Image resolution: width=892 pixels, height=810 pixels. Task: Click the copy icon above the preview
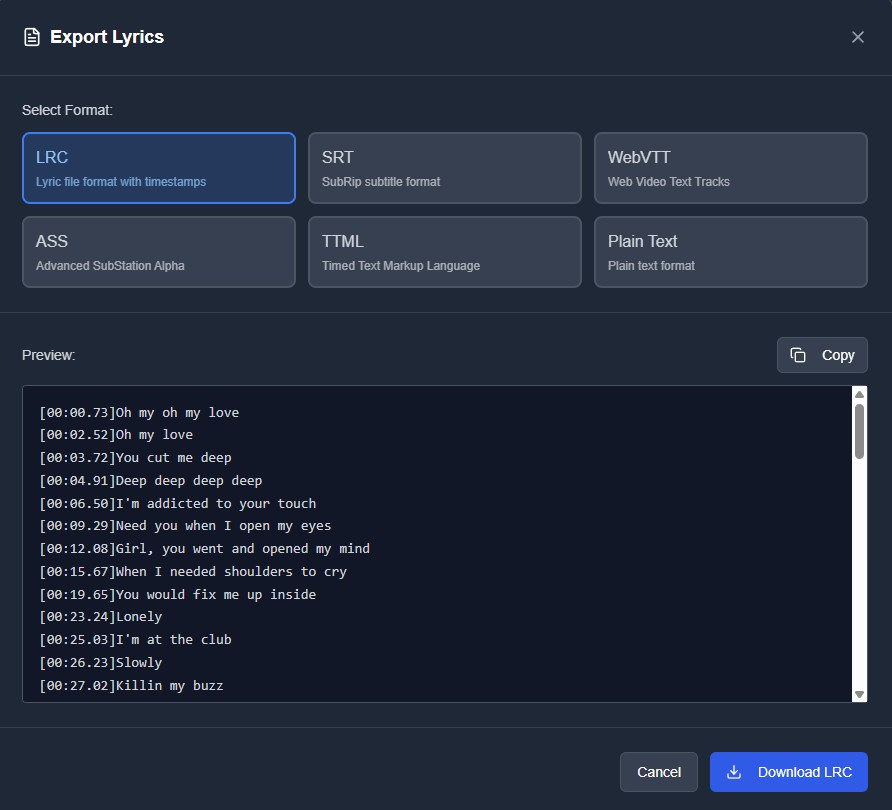coord(798,355)
